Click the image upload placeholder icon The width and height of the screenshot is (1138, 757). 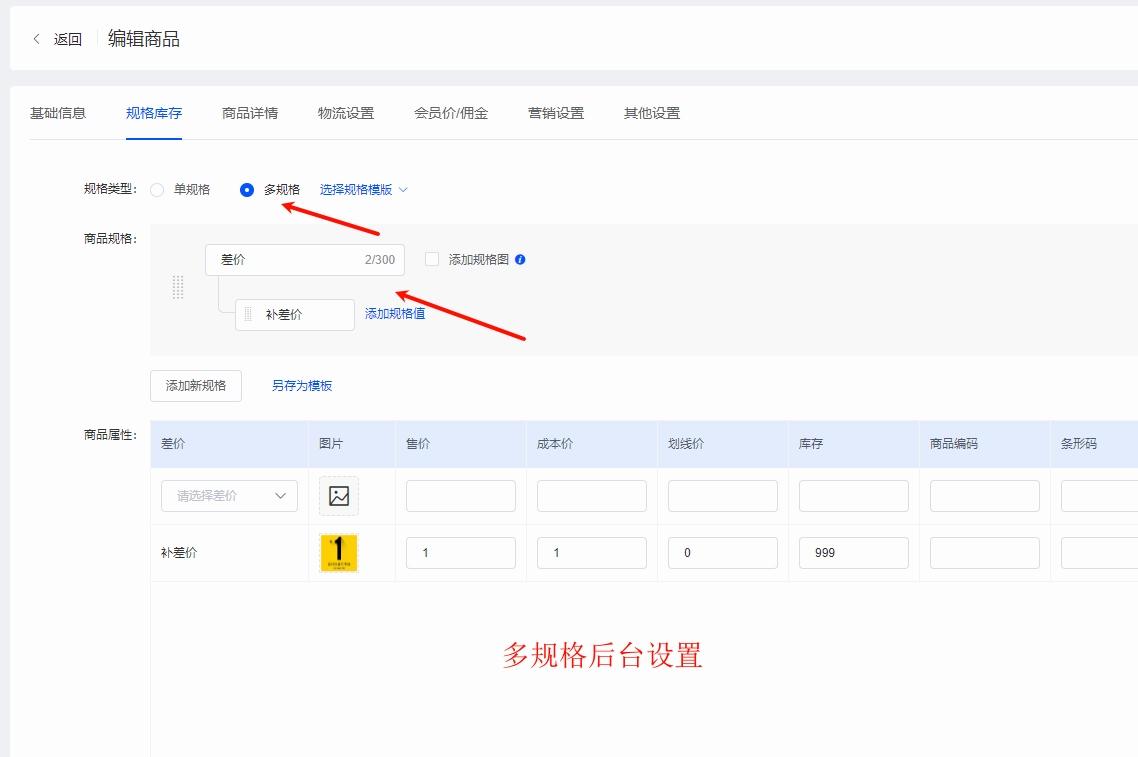(339, 496)
